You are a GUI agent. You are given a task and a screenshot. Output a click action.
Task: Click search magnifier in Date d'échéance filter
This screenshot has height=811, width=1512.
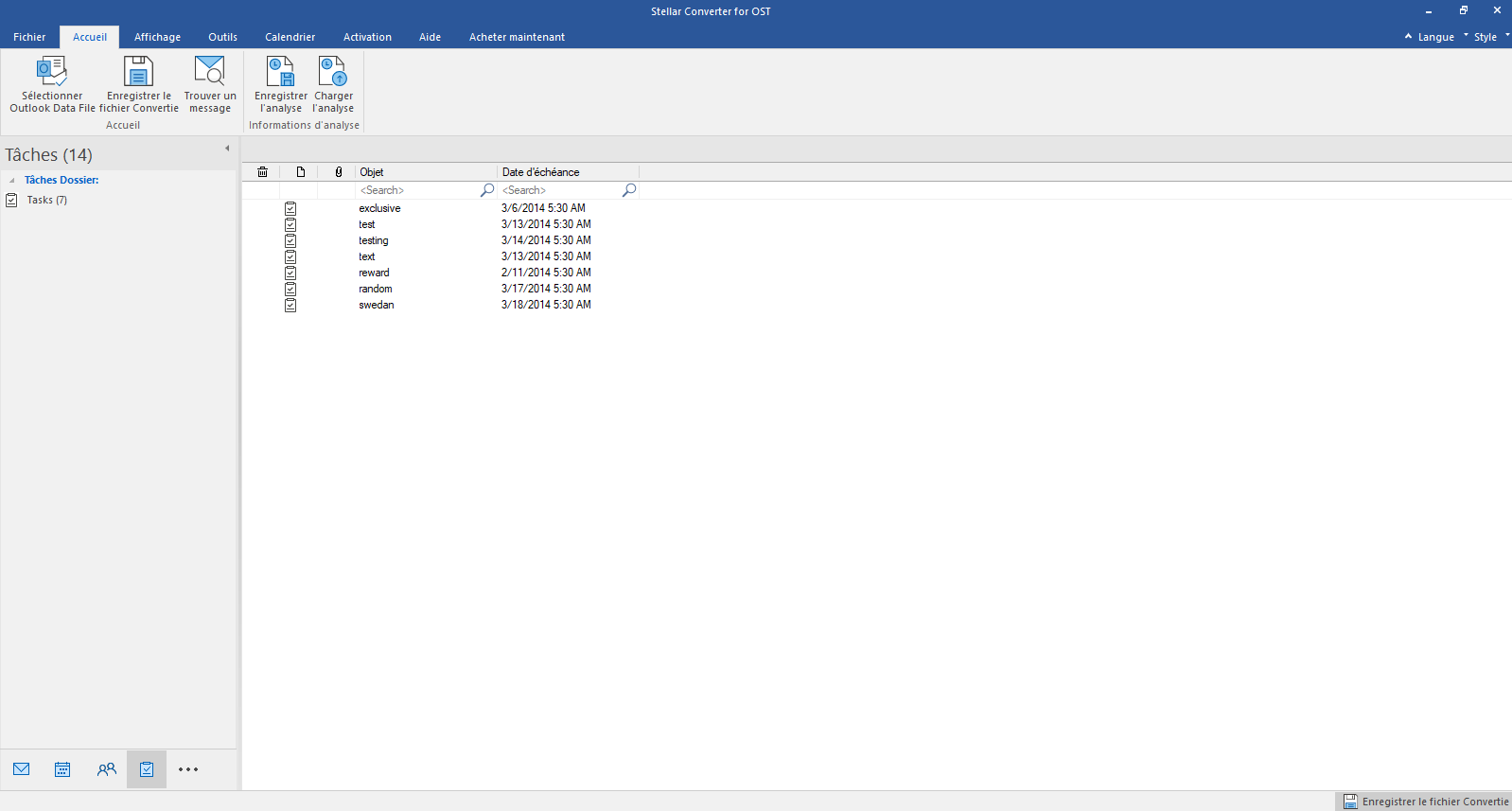tap(629, 190)
